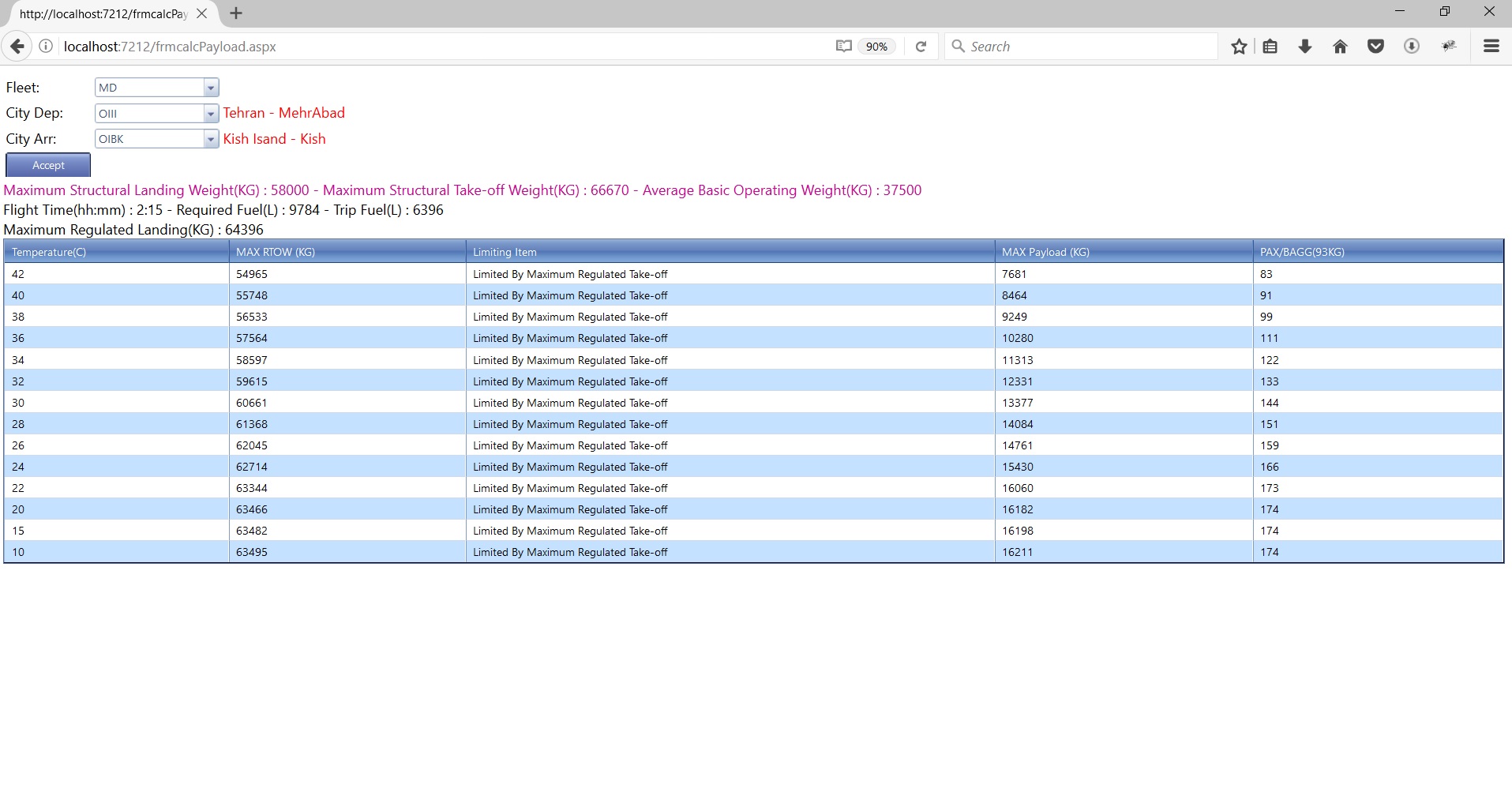The width and height of the screenshot is (1512, 811).
Task: Open a new tab with plus button
Action: [x=235, y=13]
